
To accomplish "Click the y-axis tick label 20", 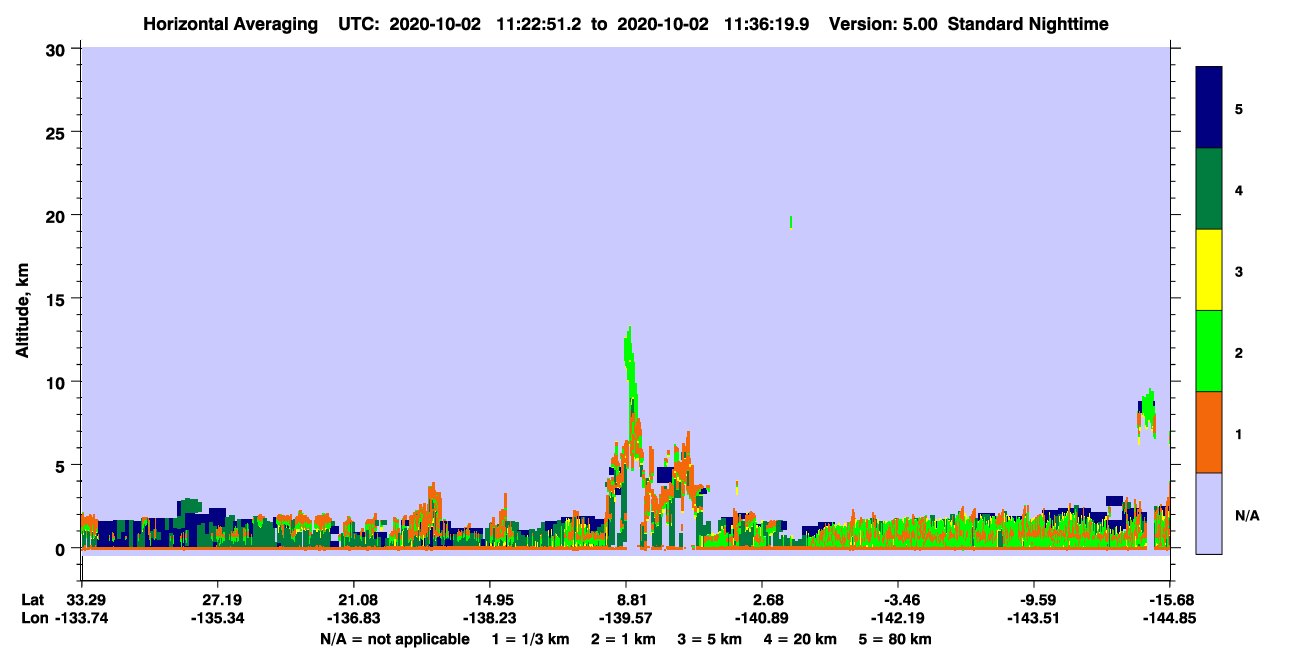I will [58, 215].
